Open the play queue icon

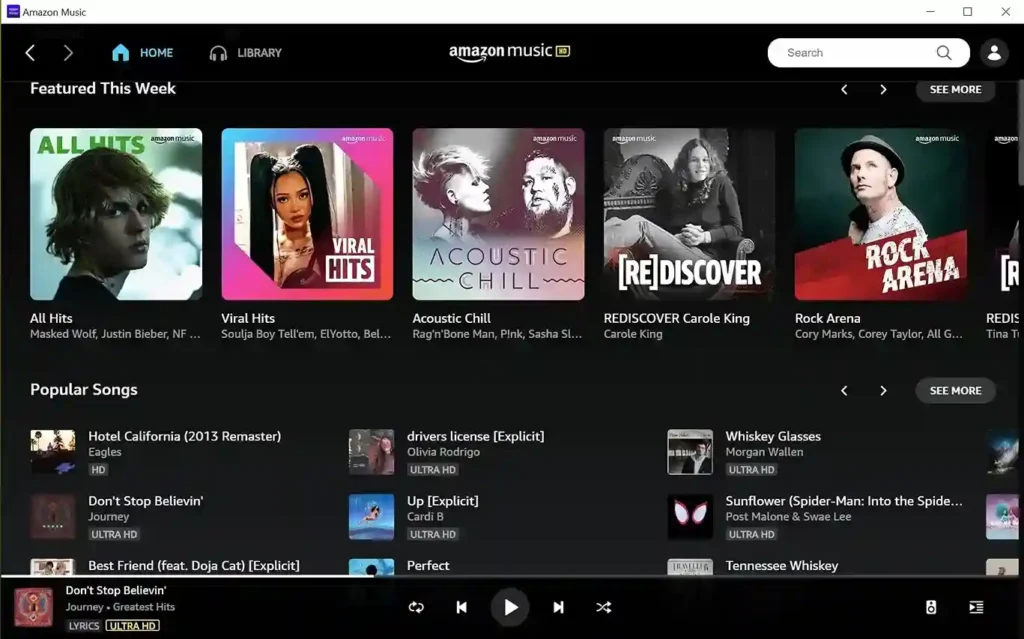click(976, 607)
